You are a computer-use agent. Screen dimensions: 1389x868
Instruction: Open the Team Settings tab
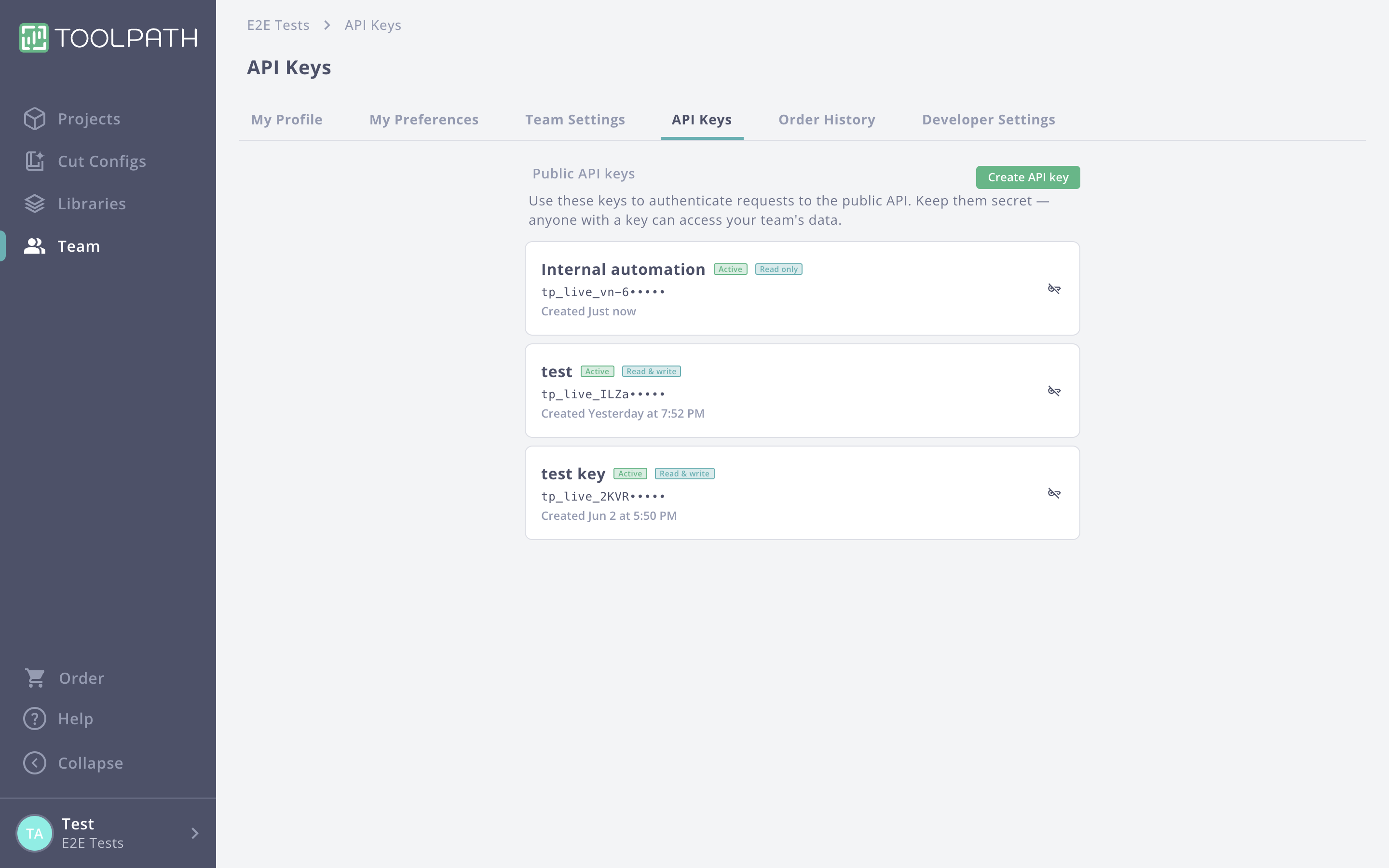click(x=574, y=120)
